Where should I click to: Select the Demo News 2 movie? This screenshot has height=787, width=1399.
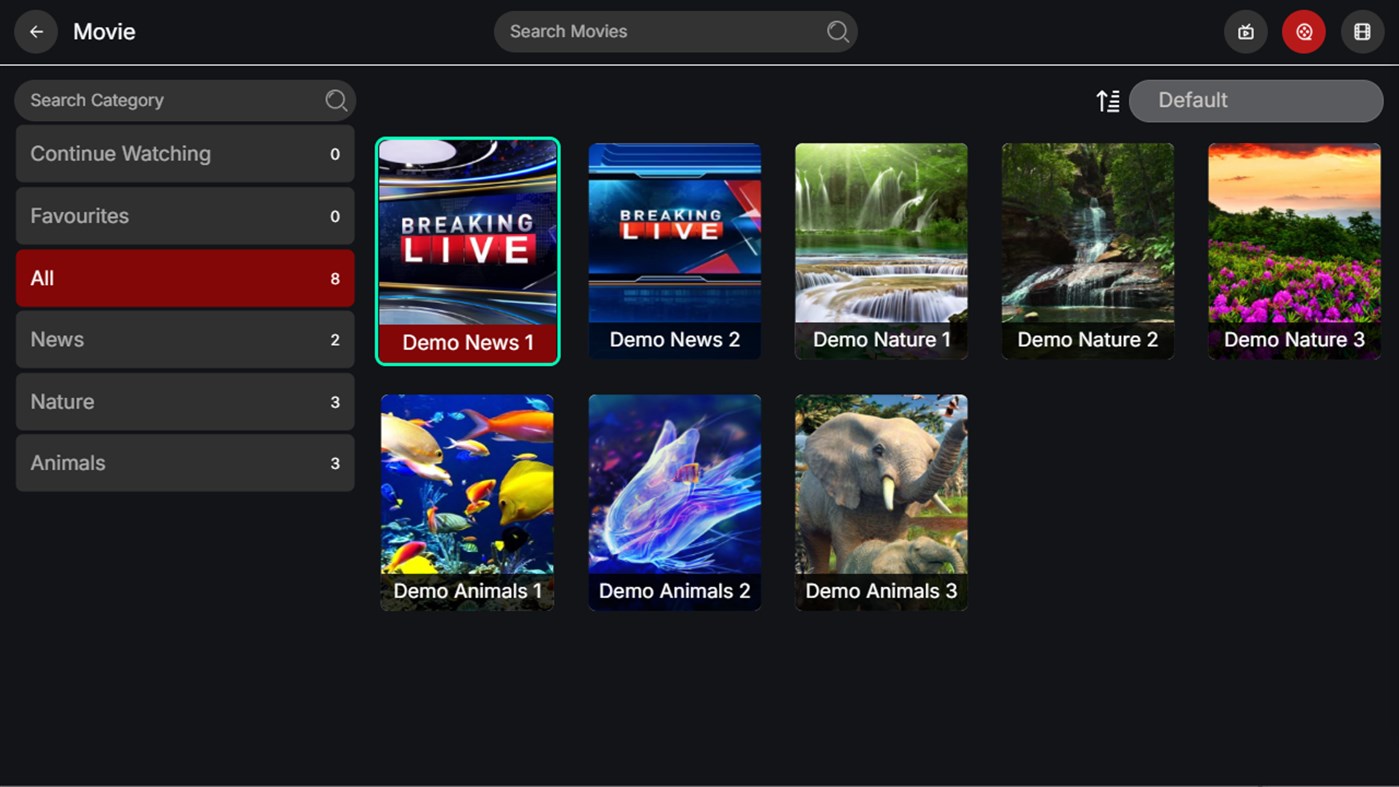click(674, 250)
